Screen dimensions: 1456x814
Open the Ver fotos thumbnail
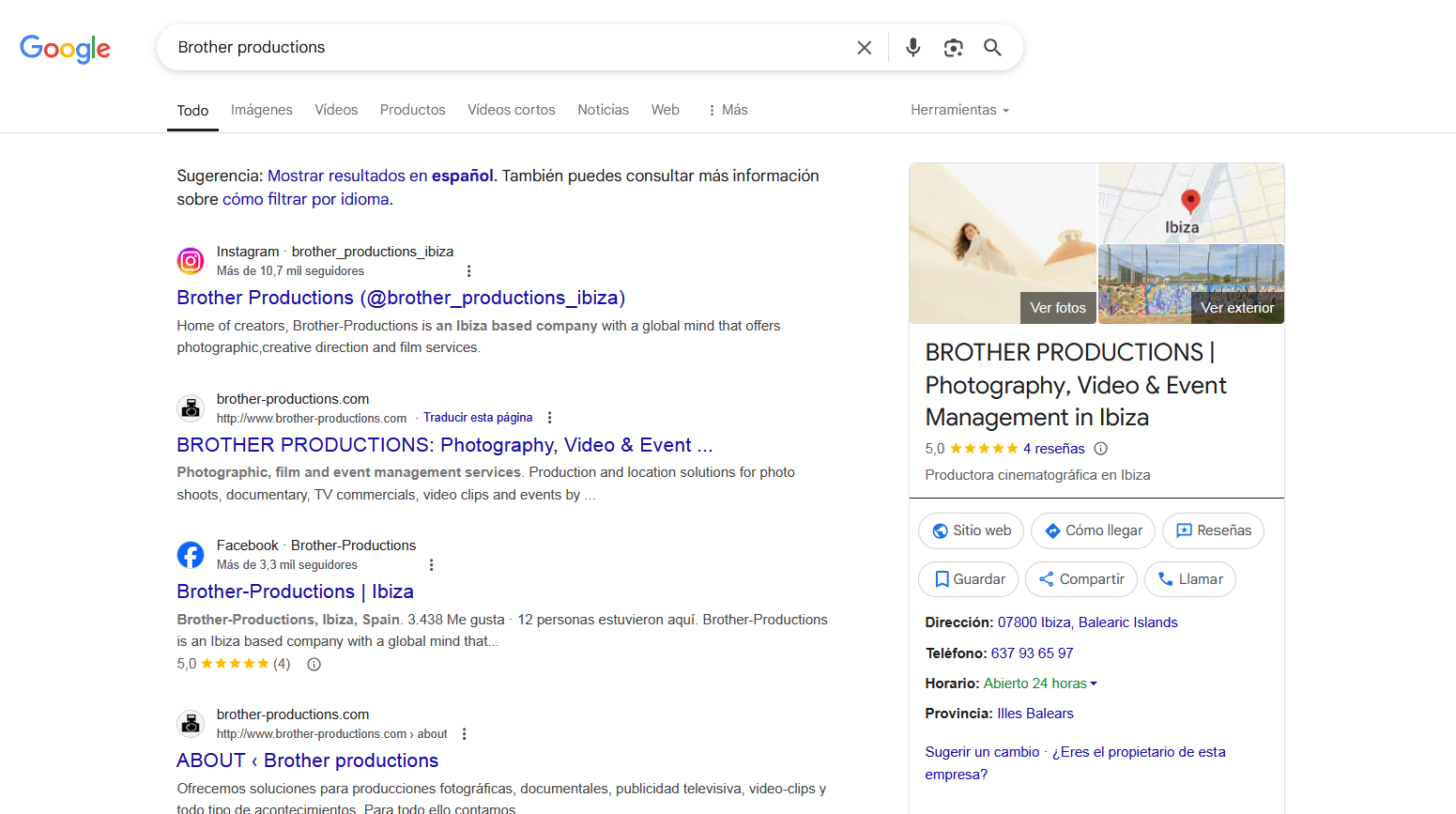[1057, 307]
